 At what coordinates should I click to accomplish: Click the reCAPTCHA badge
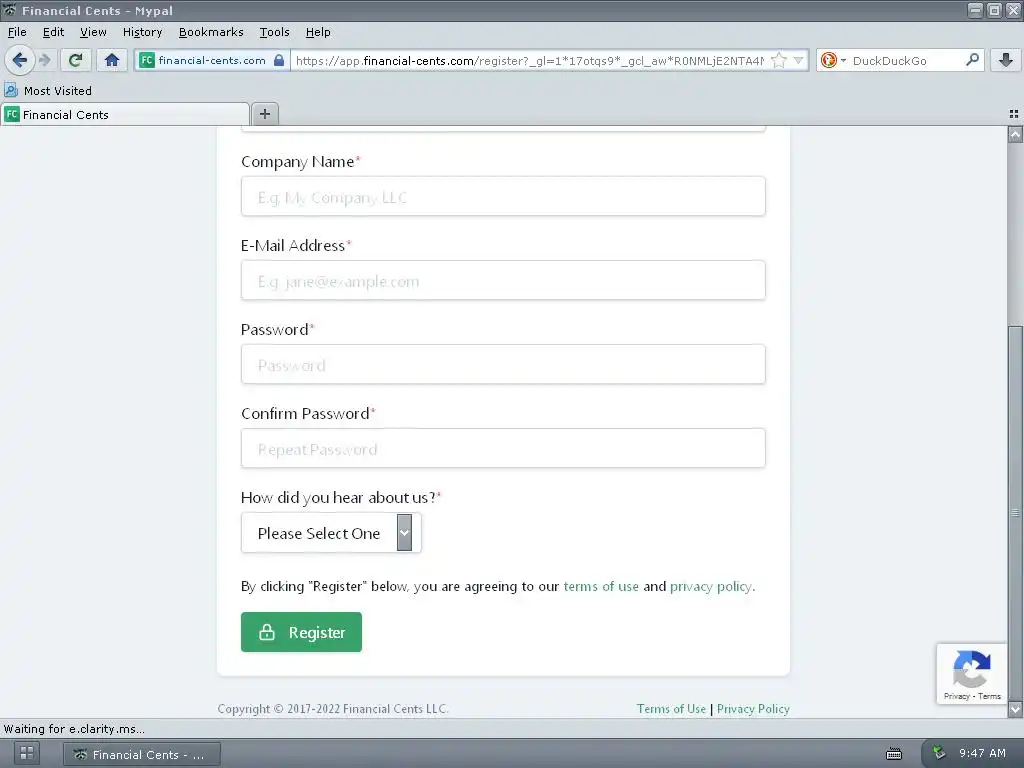click(x=972, y=674)
